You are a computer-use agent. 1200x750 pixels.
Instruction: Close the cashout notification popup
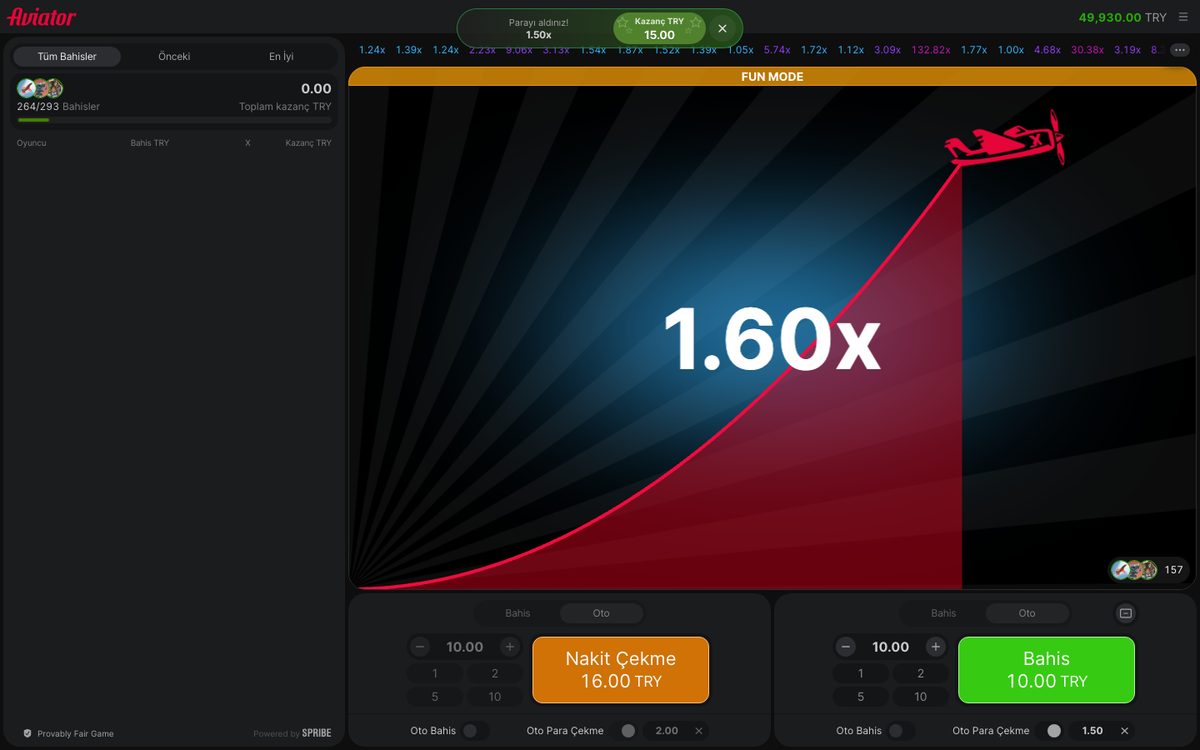tap(722, 28)
